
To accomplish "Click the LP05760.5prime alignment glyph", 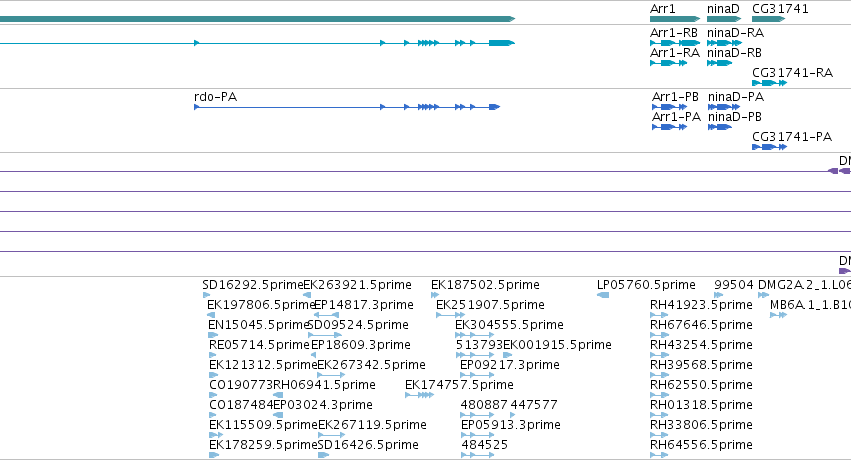I will [603, 295].
